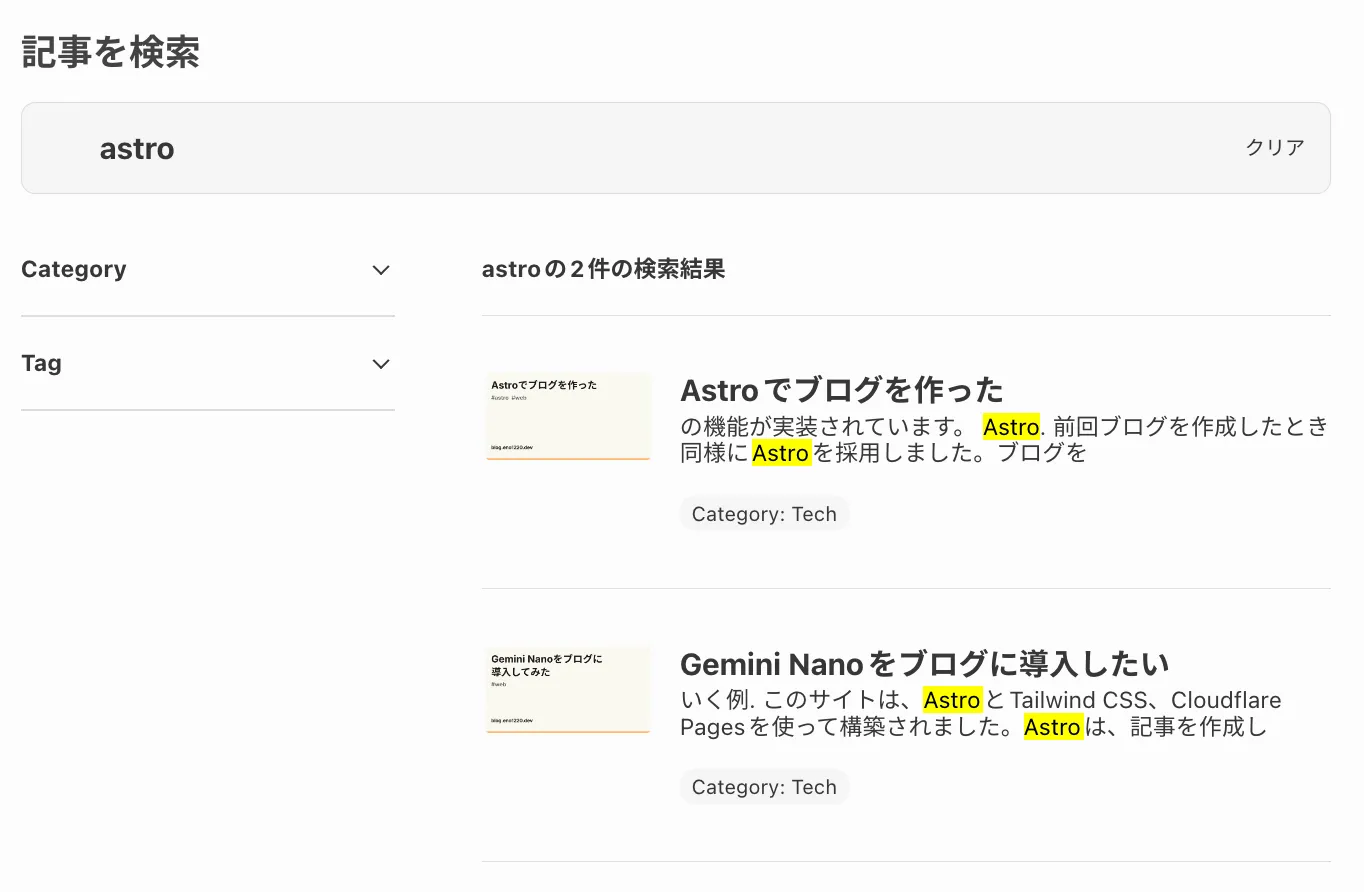Viewport: 1364px width, 892px height.
Task: Click highlighted Astro before は、記事を作成し
Action: point(1053,727)
